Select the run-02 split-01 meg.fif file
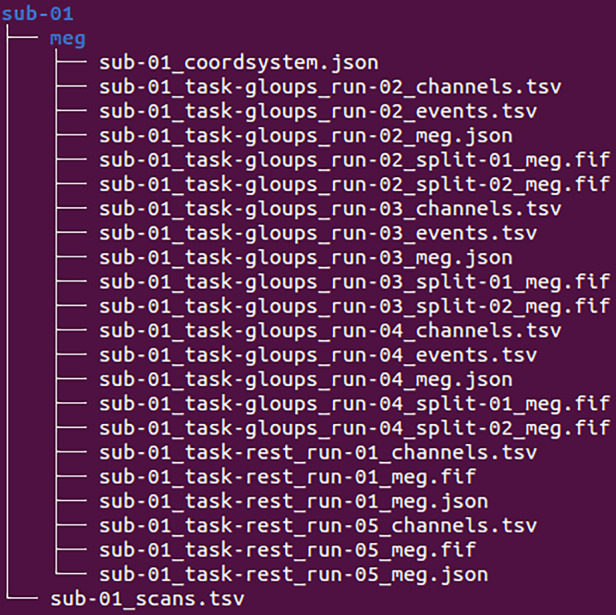Image resolution: width=616 pixels, height=615 pixels. point(354,160)
